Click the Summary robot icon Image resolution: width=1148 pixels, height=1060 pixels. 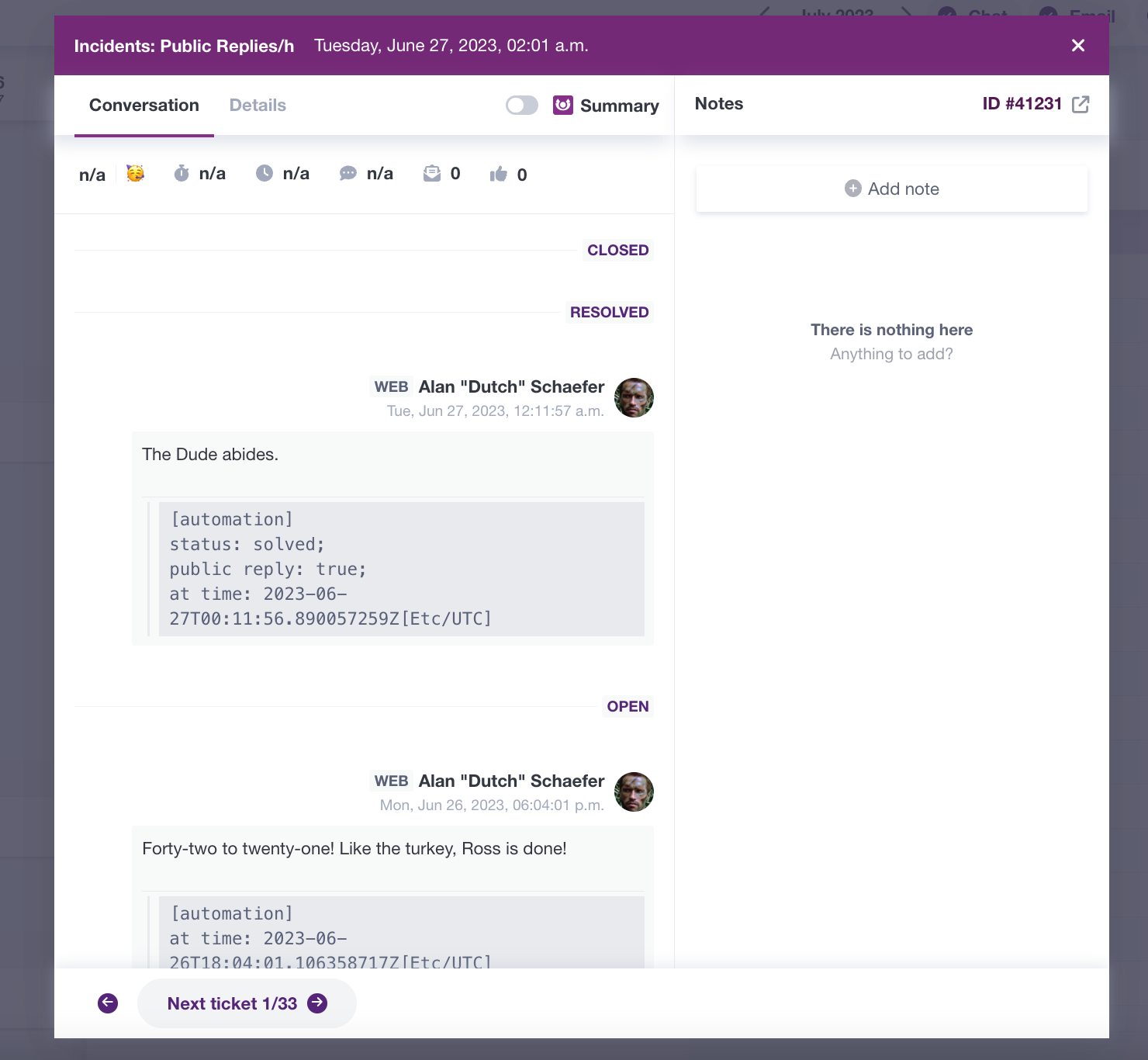[x=563, y=105]
